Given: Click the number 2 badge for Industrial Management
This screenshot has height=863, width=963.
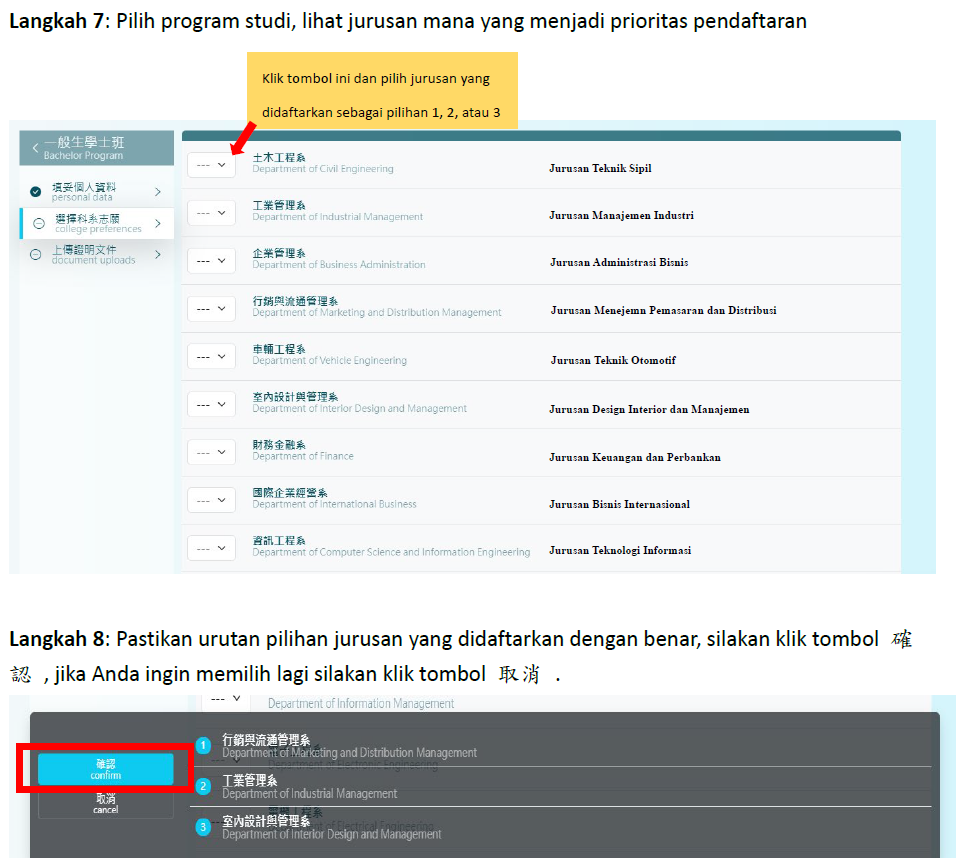Looking at the screenshot, I should pos(203,787).
